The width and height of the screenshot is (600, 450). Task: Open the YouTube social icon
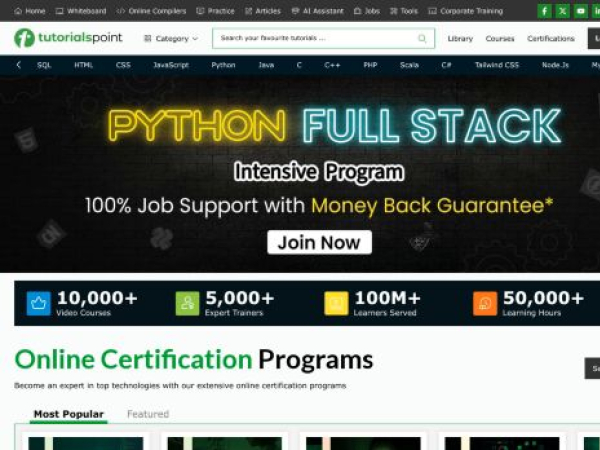[580, 11]
